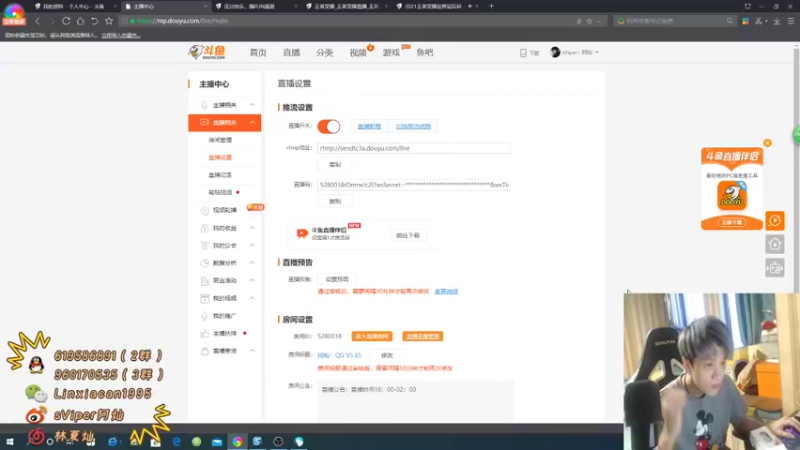The width and height of the screenshot is (800, 450).
Task: Copy the rtmp address with 复制 button
Action: pyautogui.click(x=335, y=164)
